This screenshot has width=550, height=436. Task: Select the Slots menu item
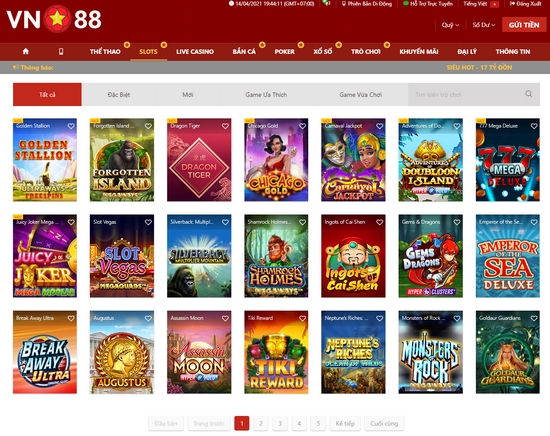pos(148,52)
